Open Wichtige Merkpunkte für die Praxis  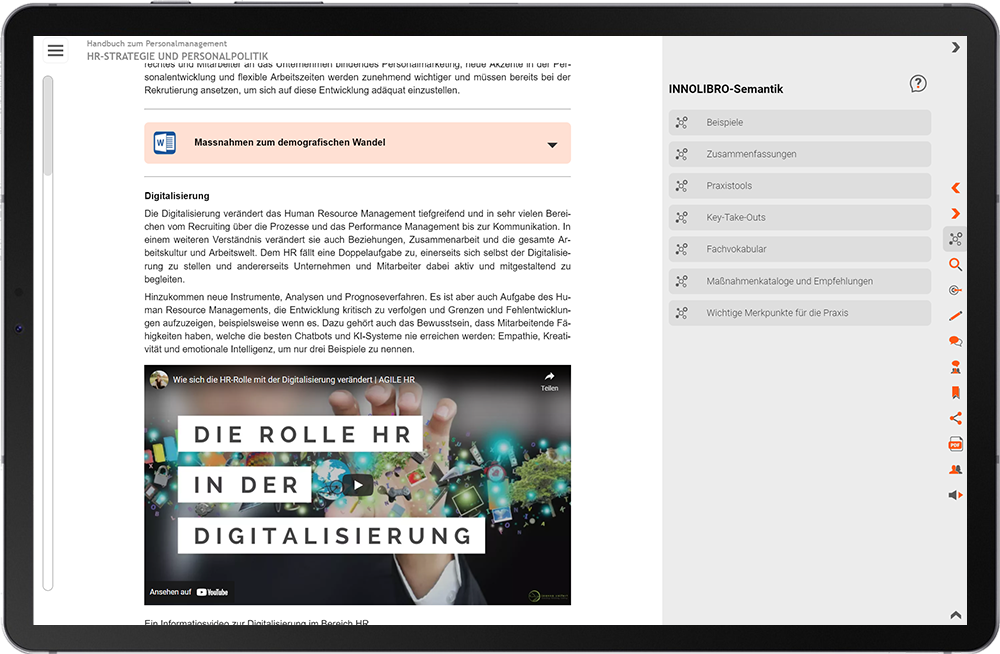click(x=800, y=313)
